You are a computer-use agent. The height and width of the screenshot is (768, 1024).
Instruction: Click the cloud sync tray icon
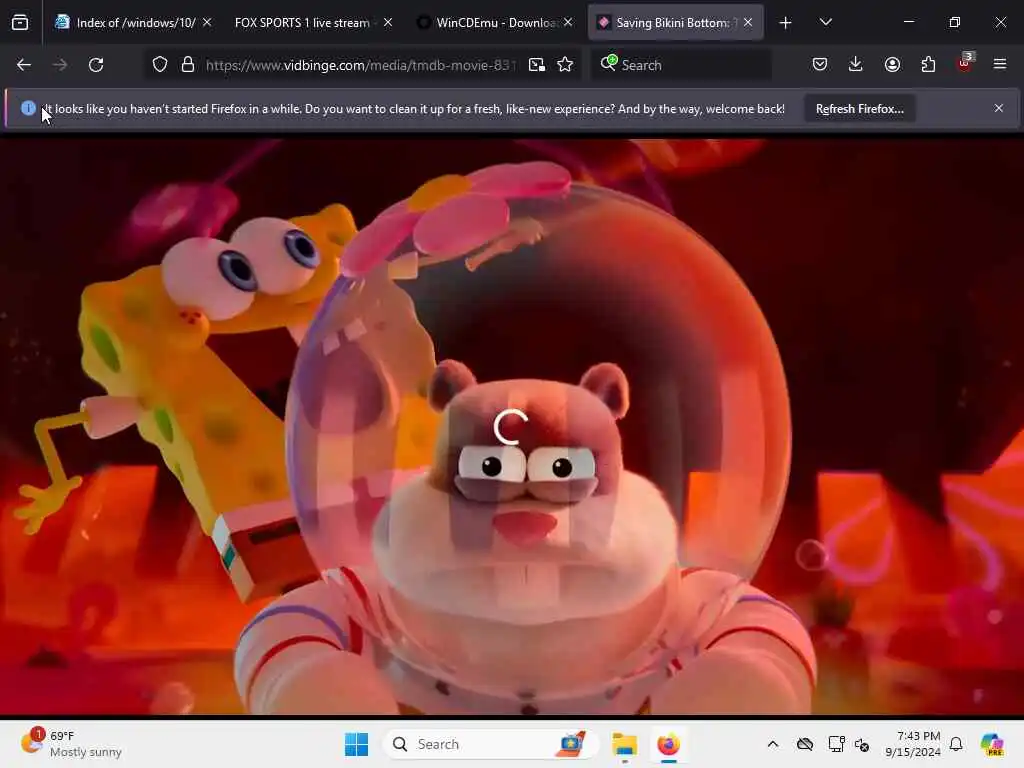point(805,744)
